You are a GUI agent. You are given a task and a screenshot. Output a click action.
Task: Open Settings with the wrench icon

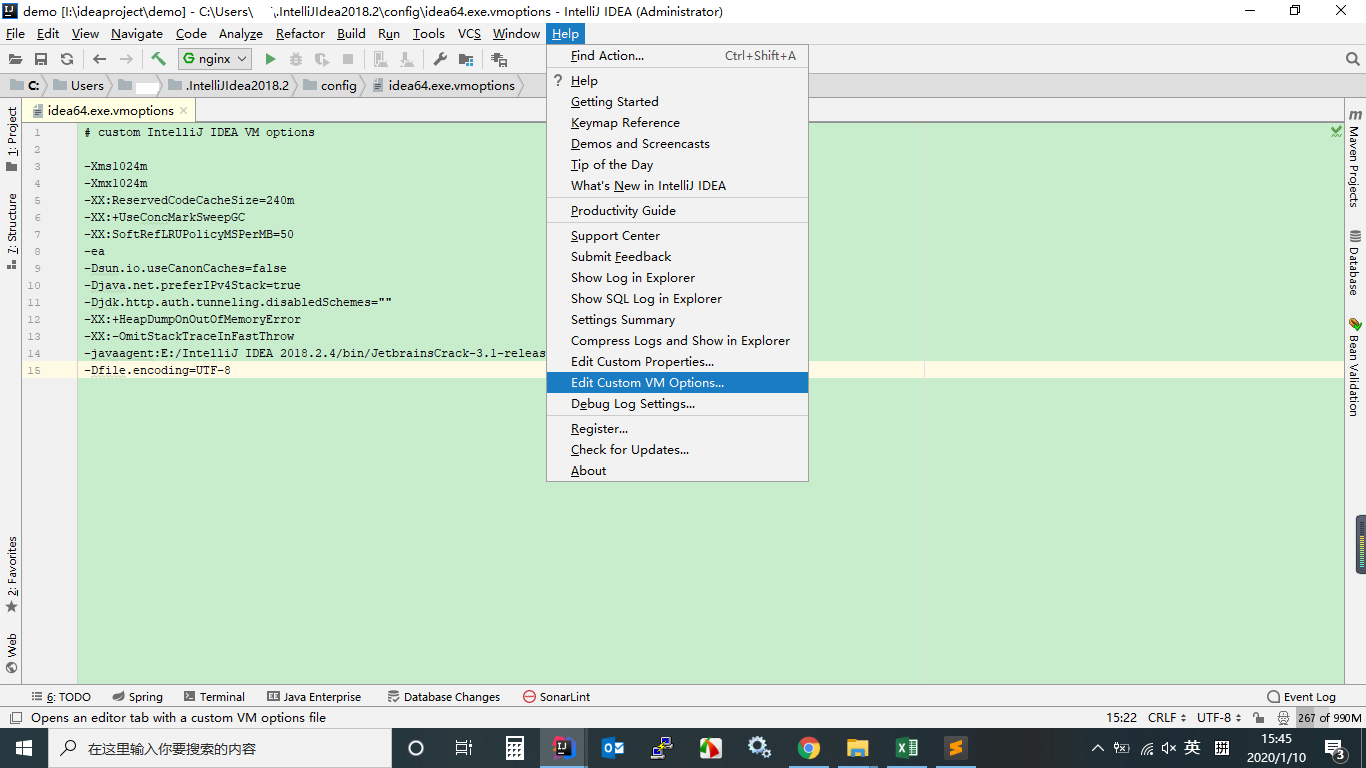click(x=440, y=59)
